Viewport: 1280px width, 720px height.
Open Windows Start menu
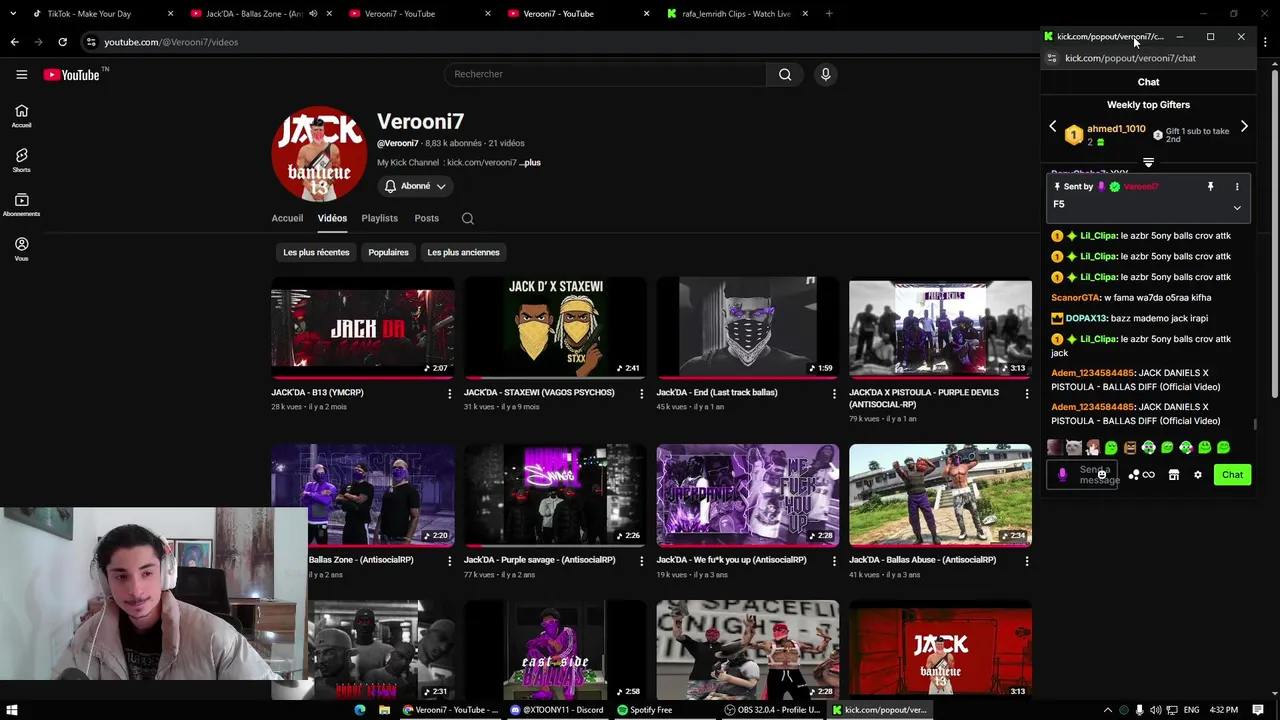[12, 710]
